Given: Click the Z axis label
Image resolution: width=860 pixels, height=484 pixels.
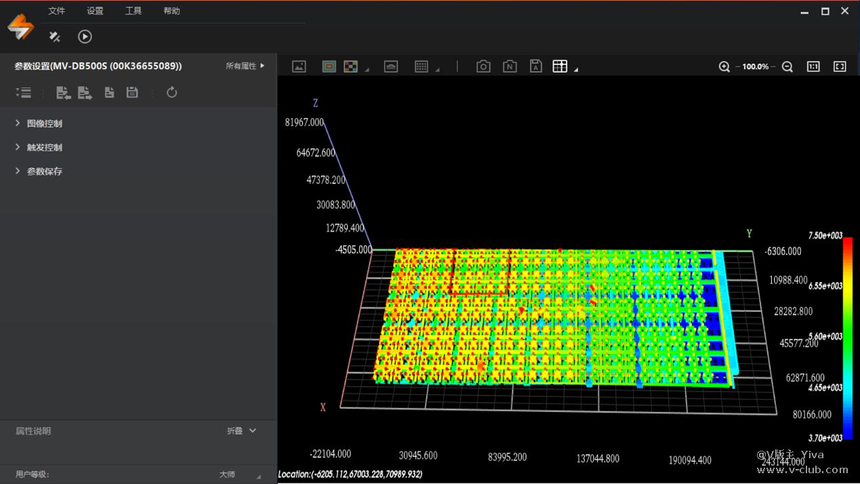Looking at the screenshot, I should (315, 103).
